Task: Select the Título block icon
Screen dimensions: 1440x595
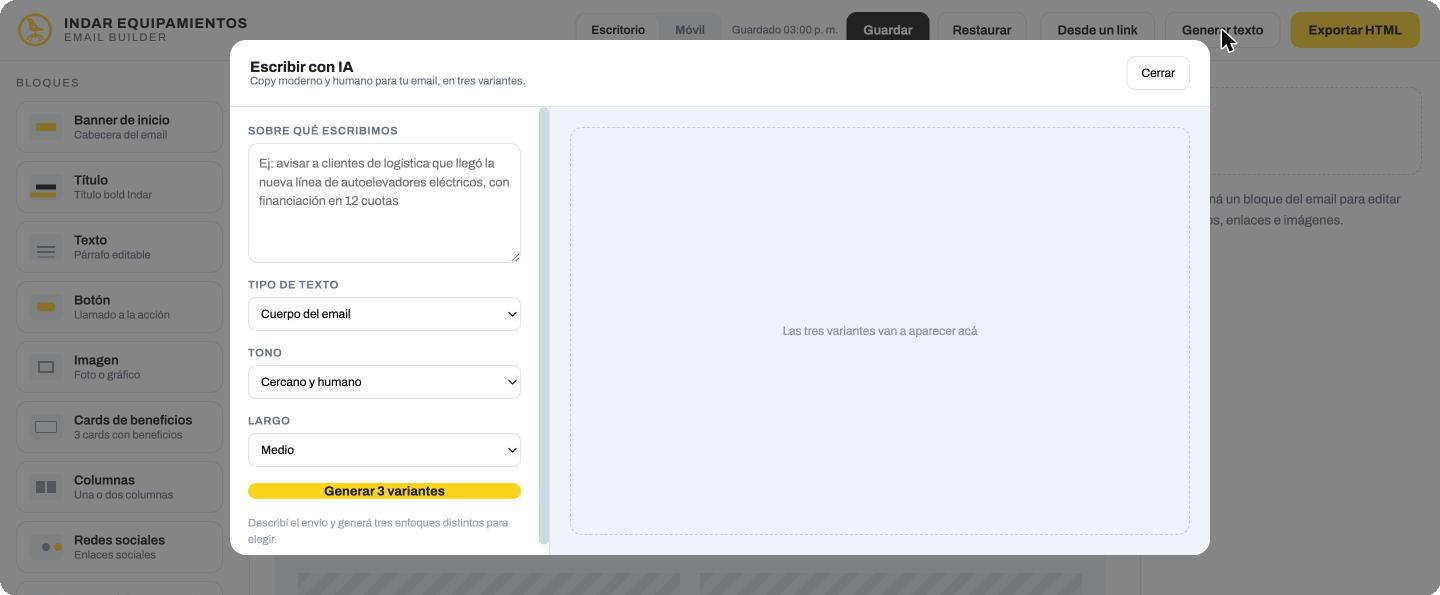Action: [46, 187]
